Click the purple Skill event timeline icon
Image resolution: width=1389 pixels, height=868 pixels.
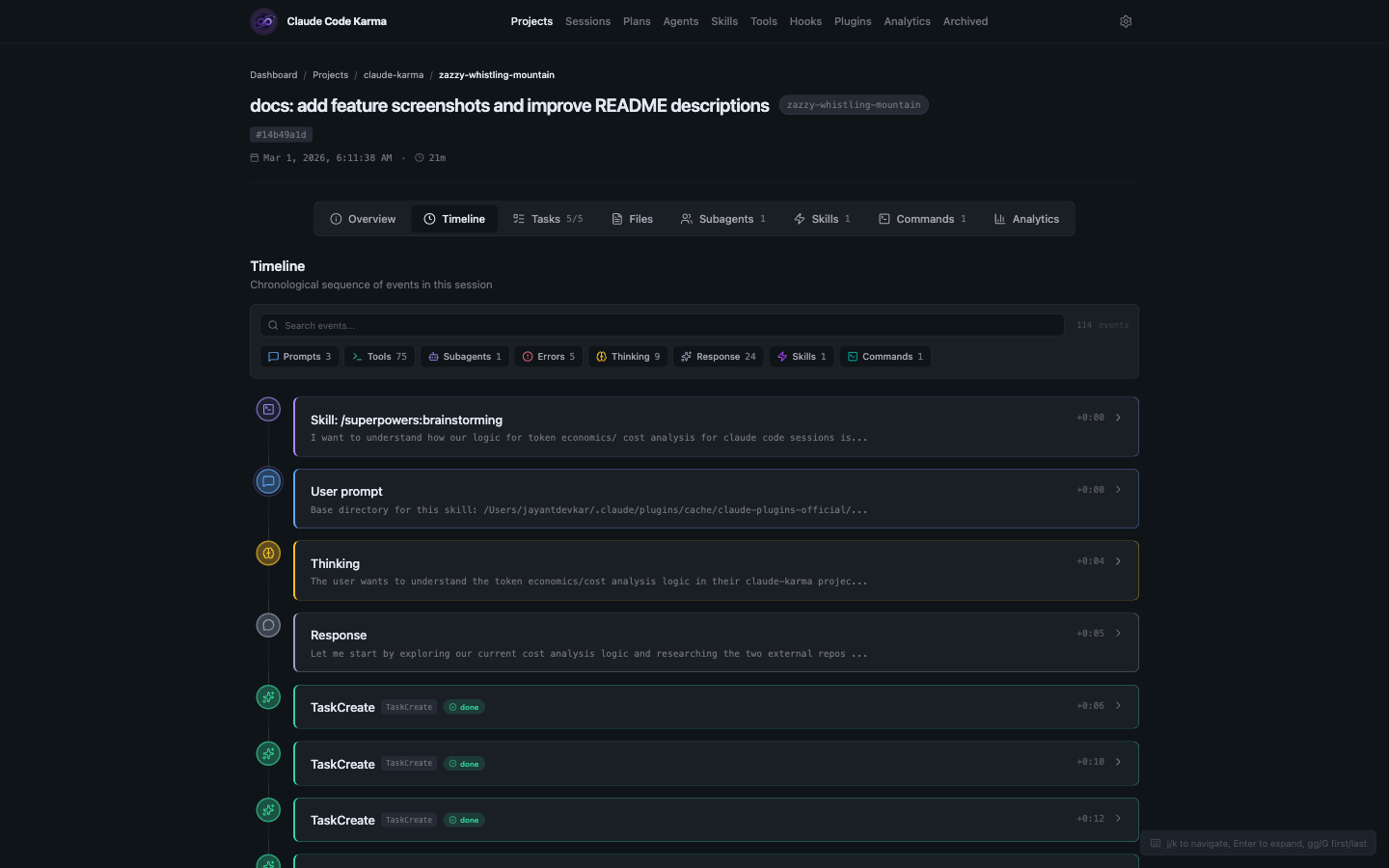(268, 409)
